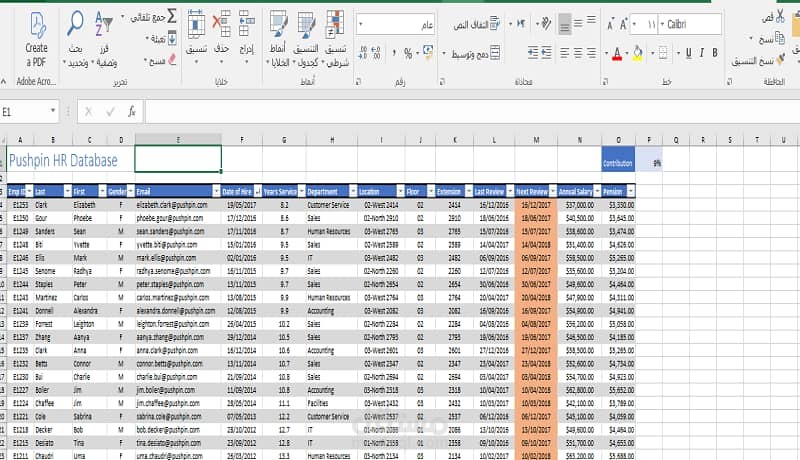Viewport: 800px width, 460px height.
Task: Click in the formula bar input
Action: [472, 112]
